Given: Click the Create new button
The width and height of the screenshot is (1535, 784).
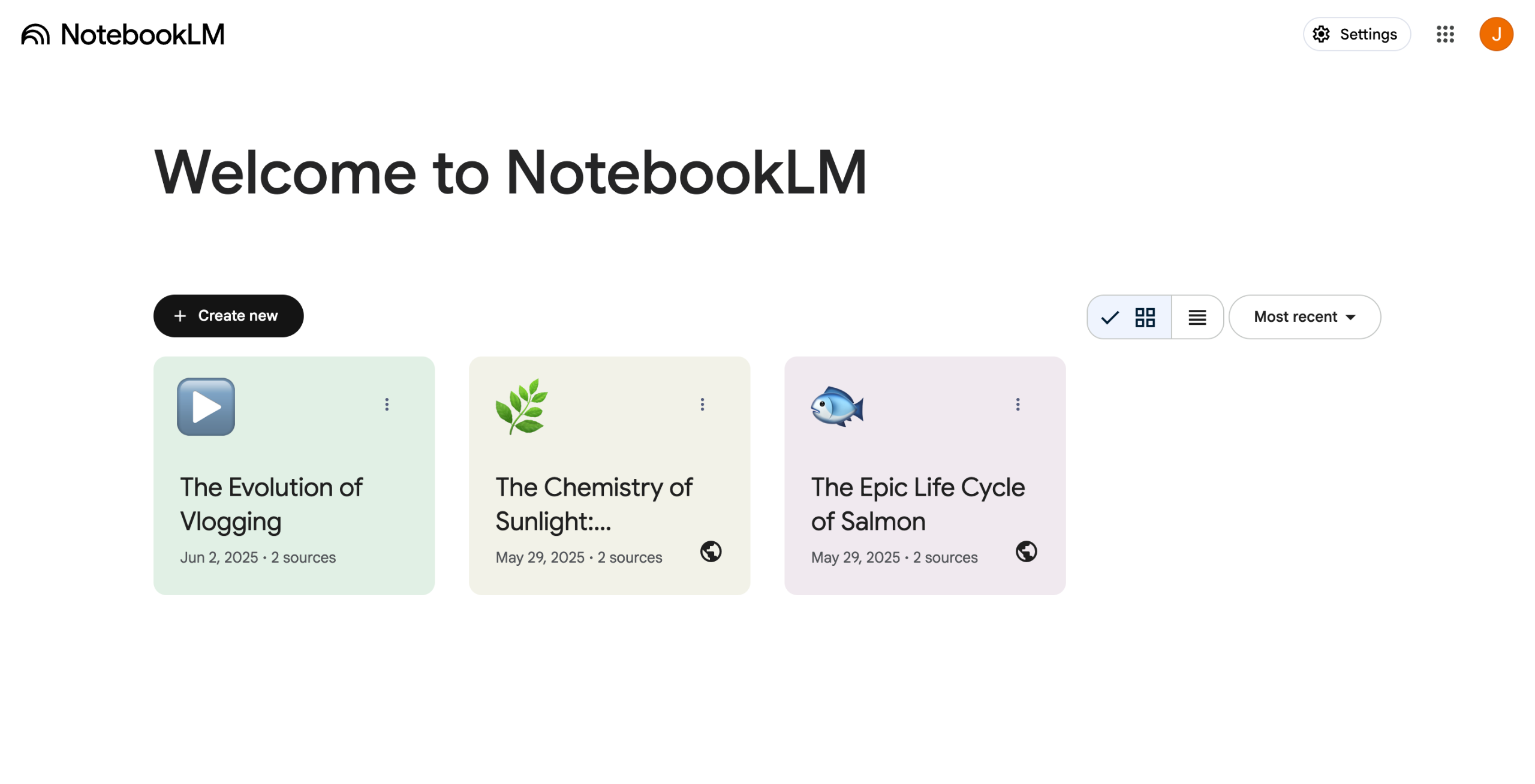Looking at the screenshot, I should click(228, 316).
